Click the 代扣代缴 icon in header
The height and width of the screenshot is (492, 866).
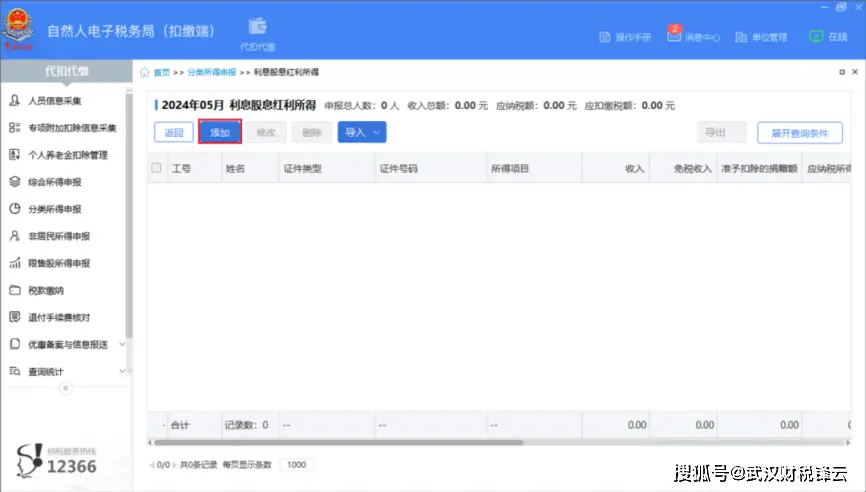(257, 26)
